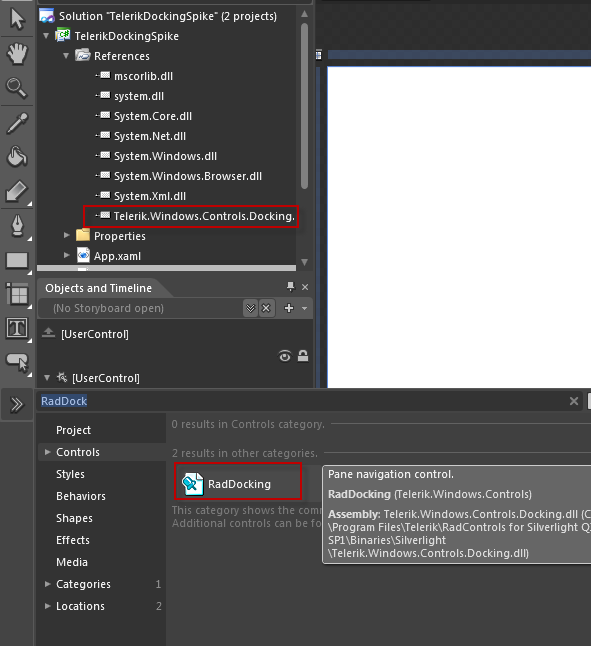The image size is (591, 646).
Task: Select the Rectangle shape tool
Action: tap(17, 261)
